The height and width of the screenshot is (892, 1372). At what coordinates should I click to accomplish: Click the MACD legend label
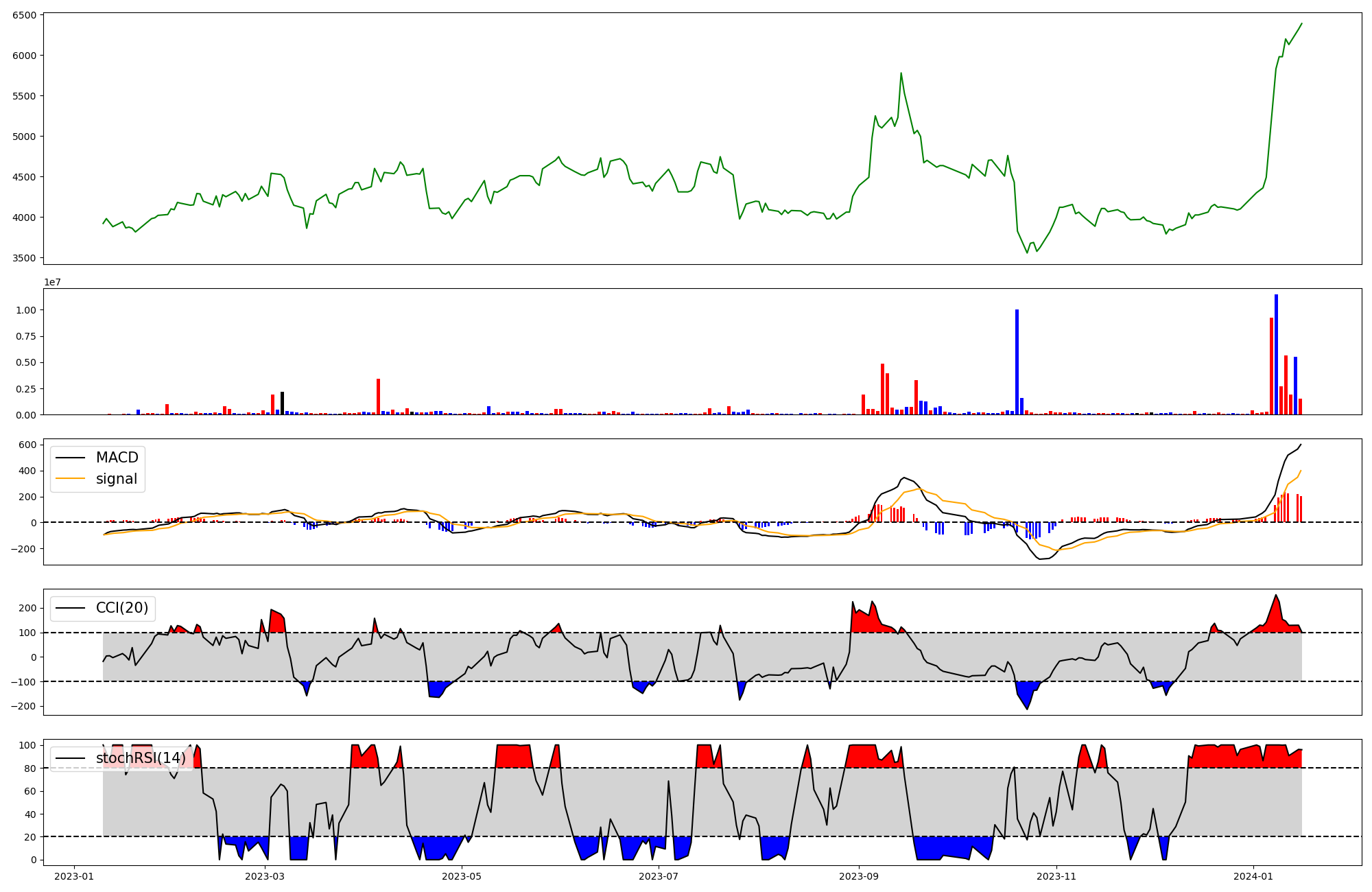[117, 458]
